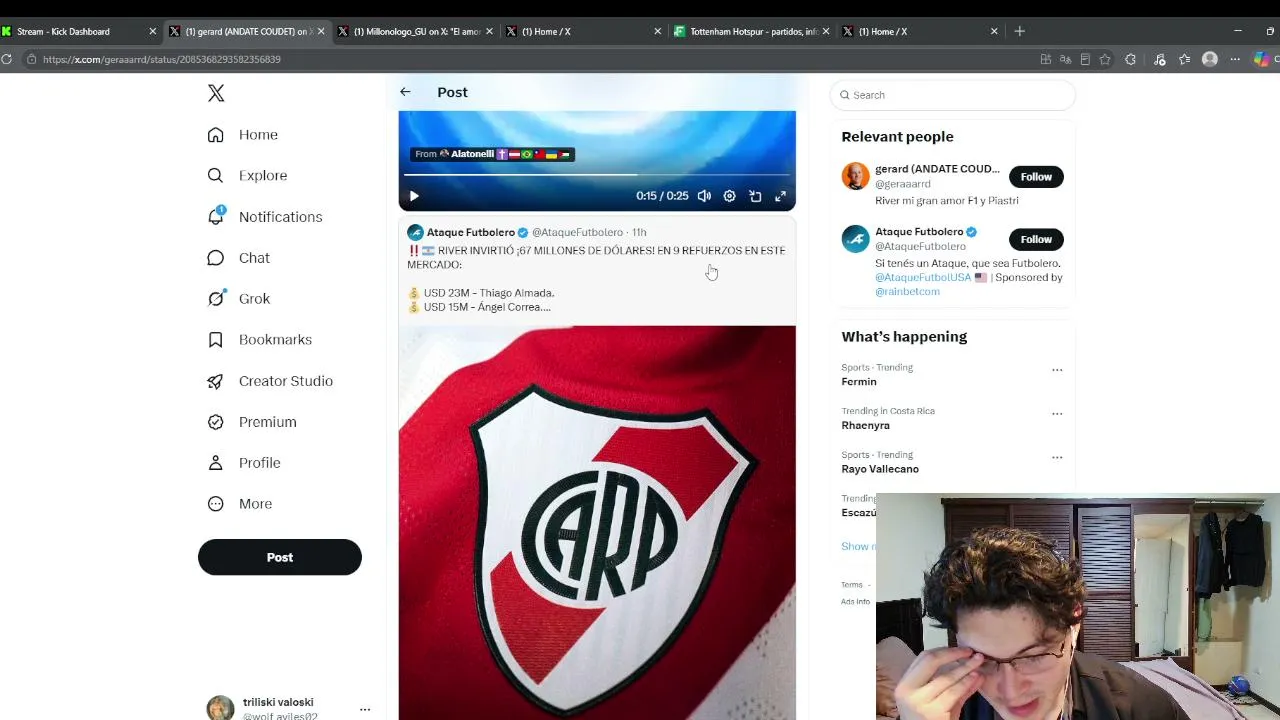Open a new browser tab
Screen dimensions: 1280x720
[1020, 32]
